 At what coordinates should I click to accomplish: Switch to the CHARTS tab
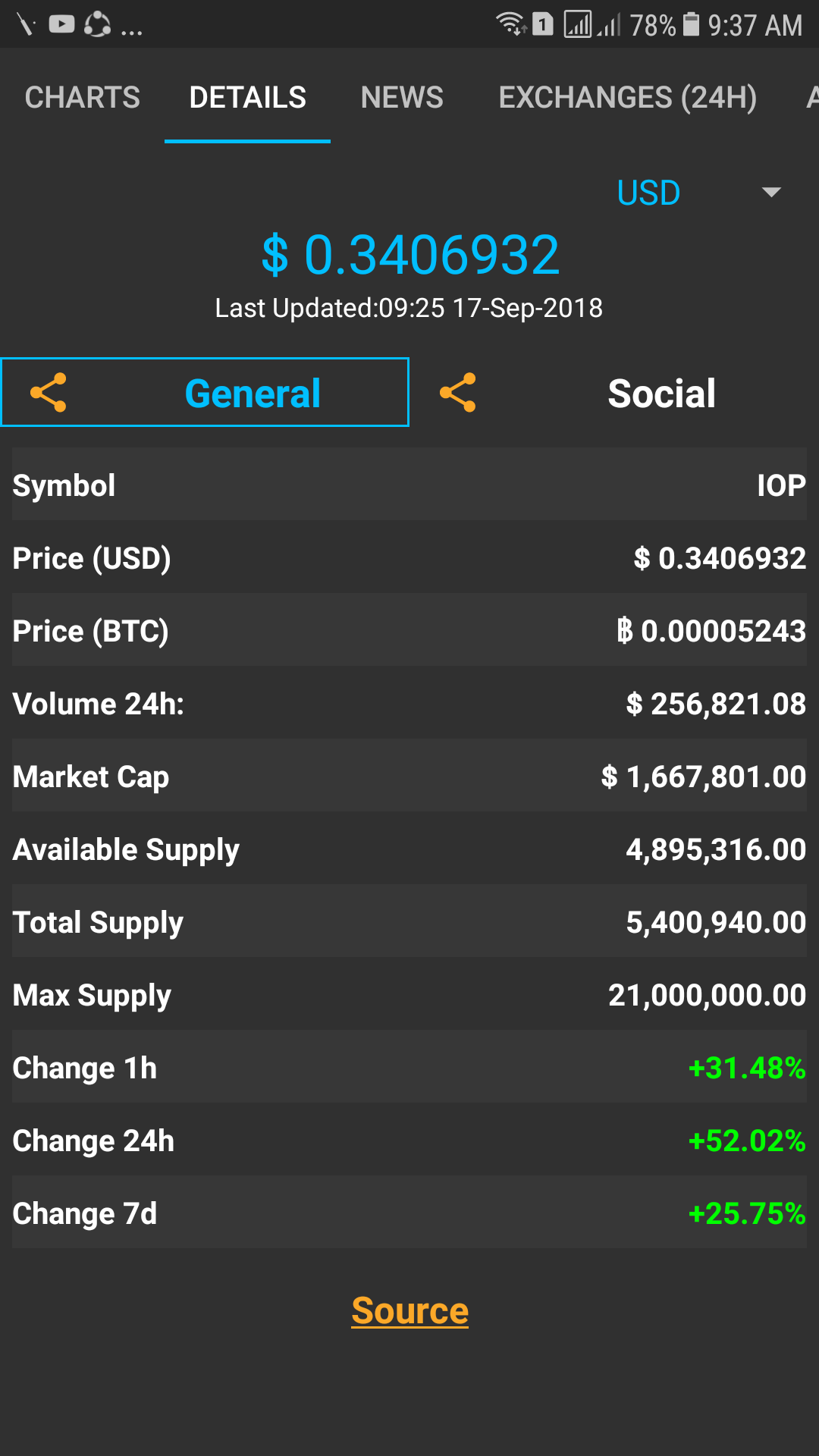click(83, 98)
